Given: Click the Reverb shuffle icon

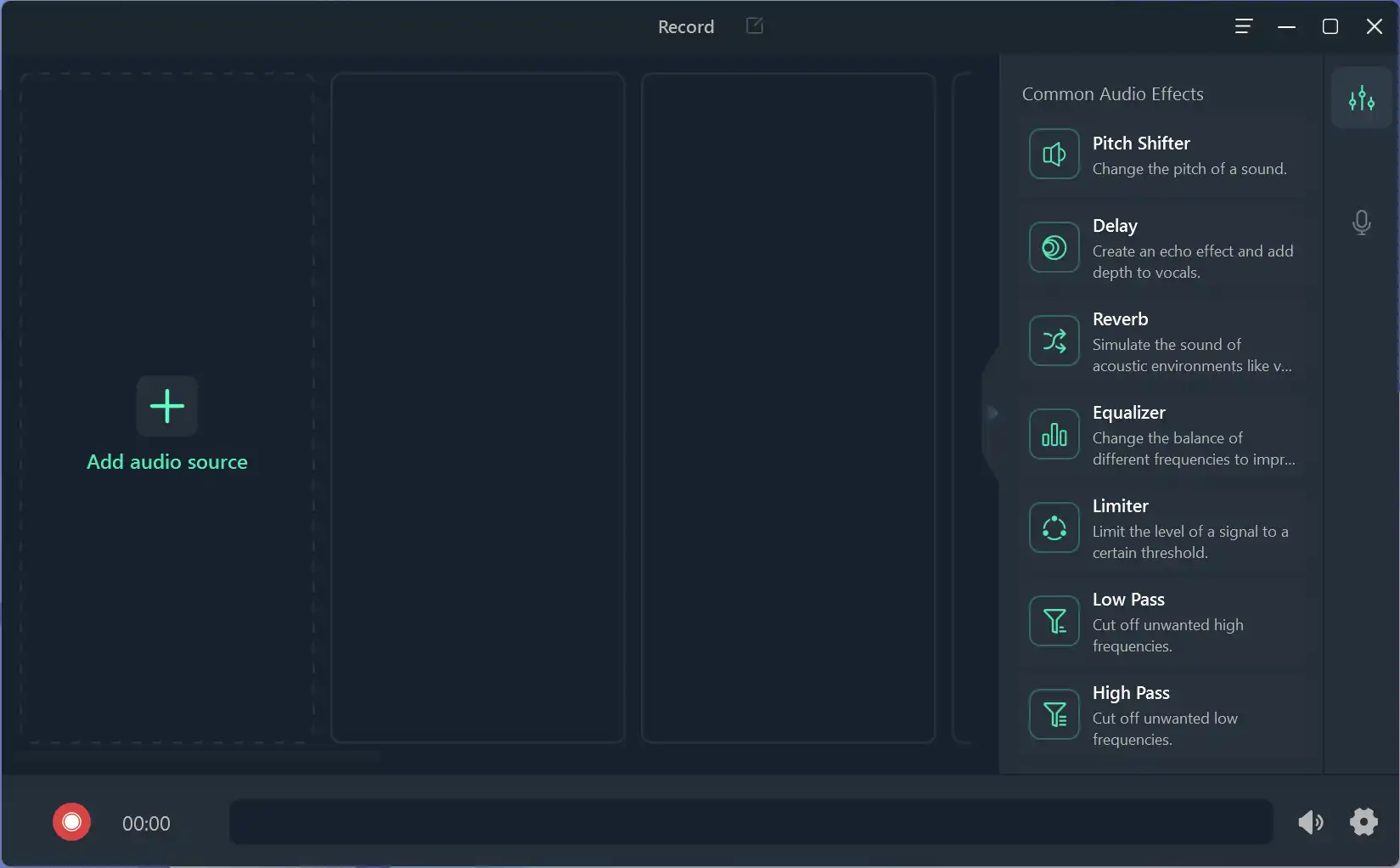Looking at the screenshot, I should (x=1054, y=341).
